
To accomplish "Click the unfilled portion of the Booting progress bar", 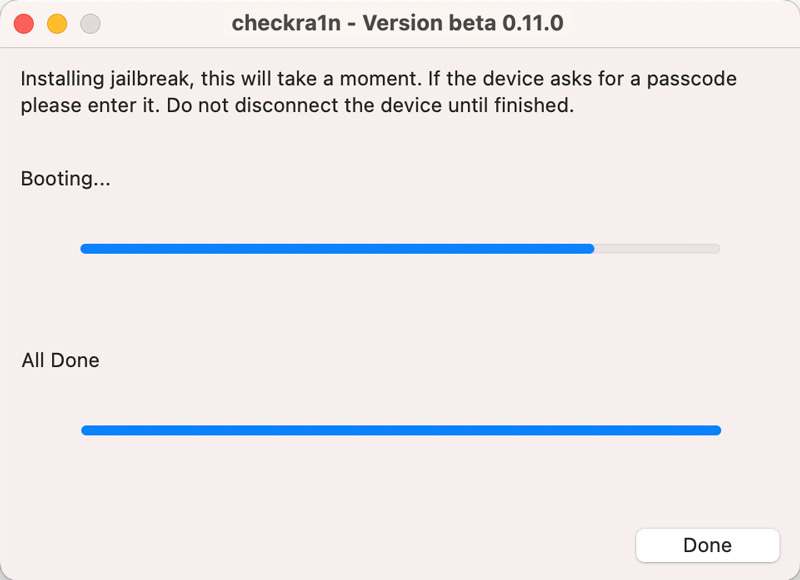I will click(660, 248).
